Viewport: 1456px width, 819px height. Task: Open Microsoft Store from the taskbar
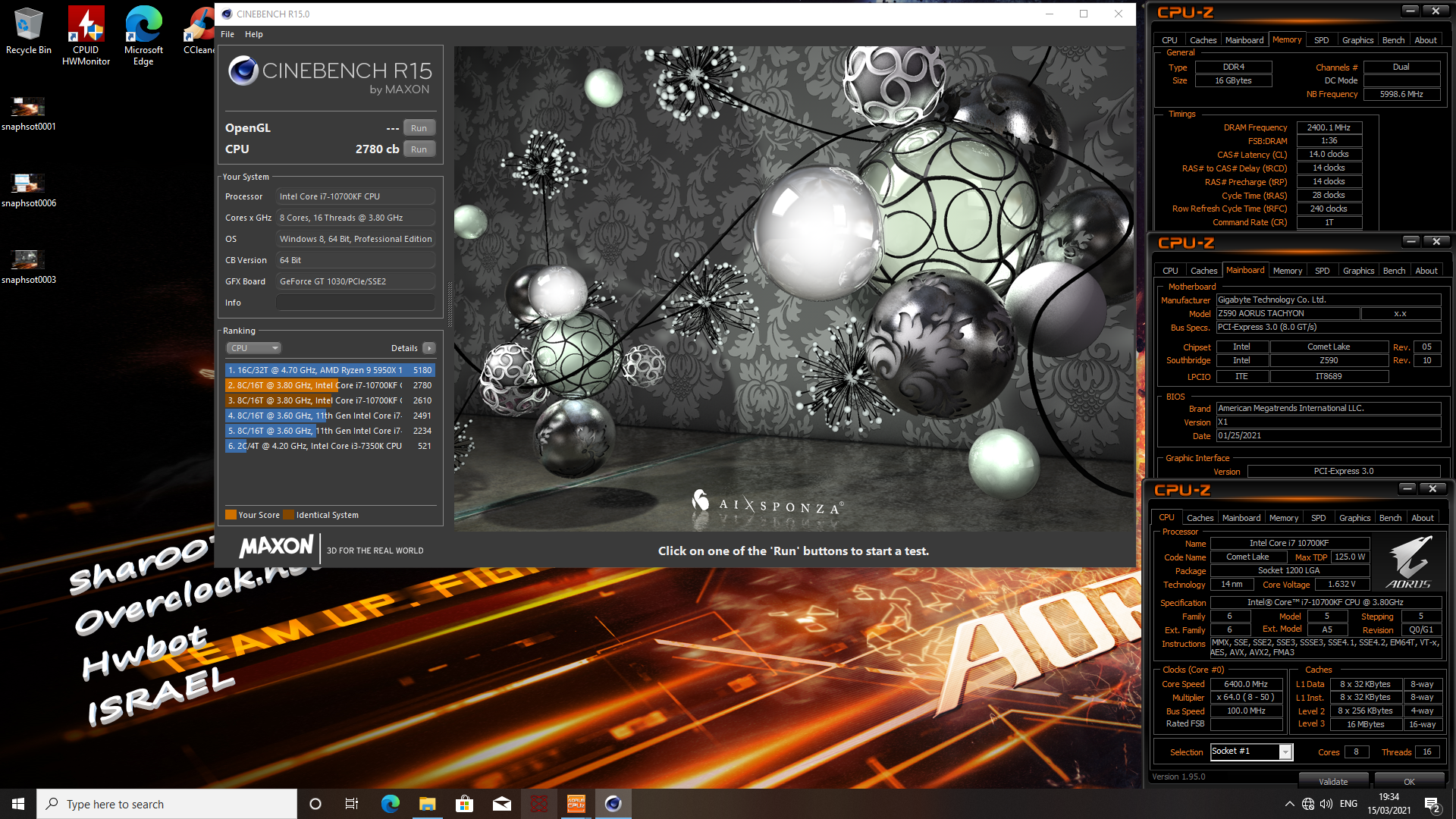[464, 804]
